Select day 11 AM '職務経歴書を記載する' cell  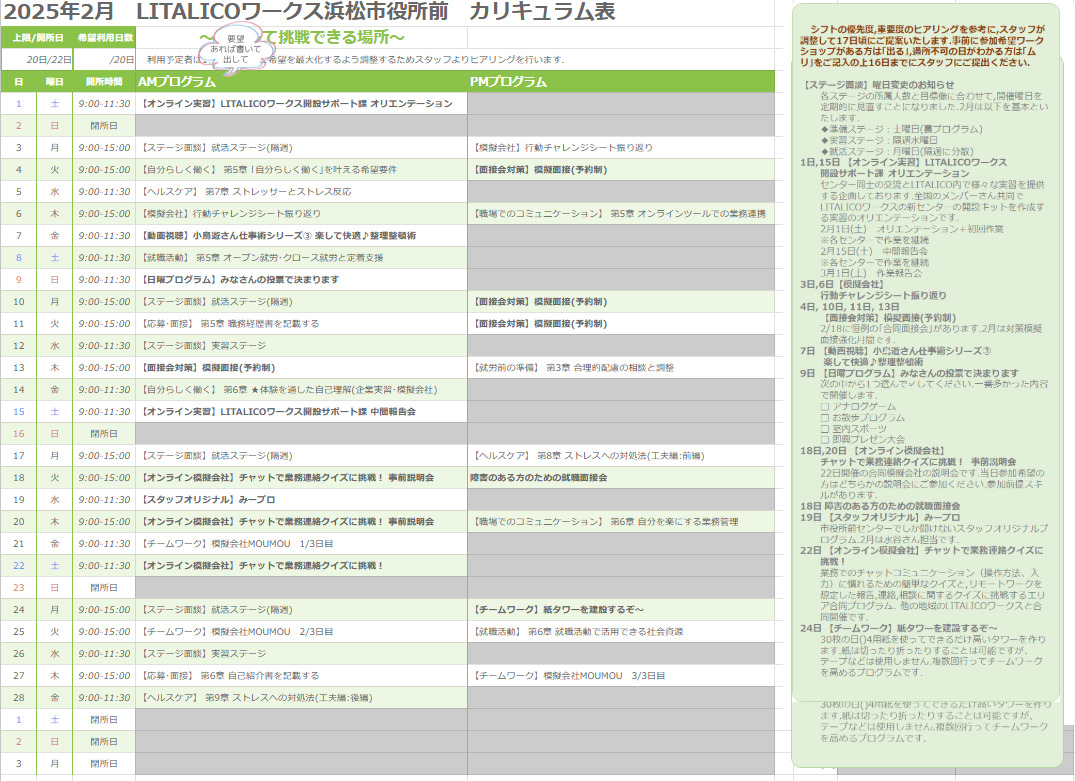(302, 323)
